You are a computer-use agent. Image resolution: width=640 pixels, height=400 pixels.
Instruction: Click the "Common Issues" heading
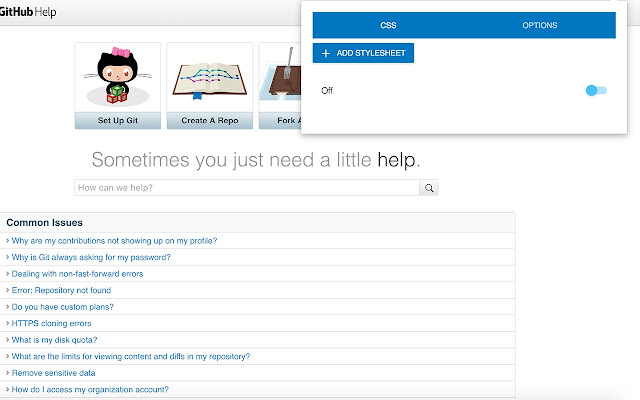(x=44, y=222)
